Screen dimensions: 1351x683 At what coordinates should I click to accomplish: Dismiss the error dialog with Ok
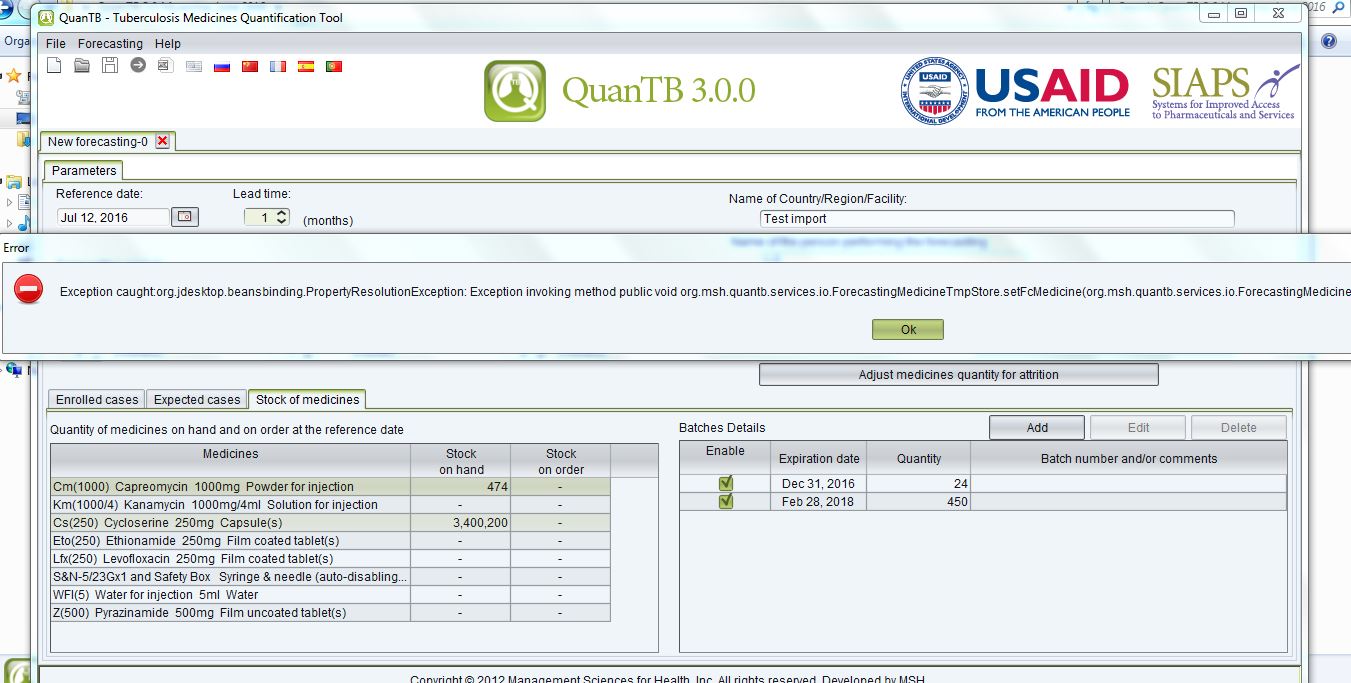tap(908, 329)
